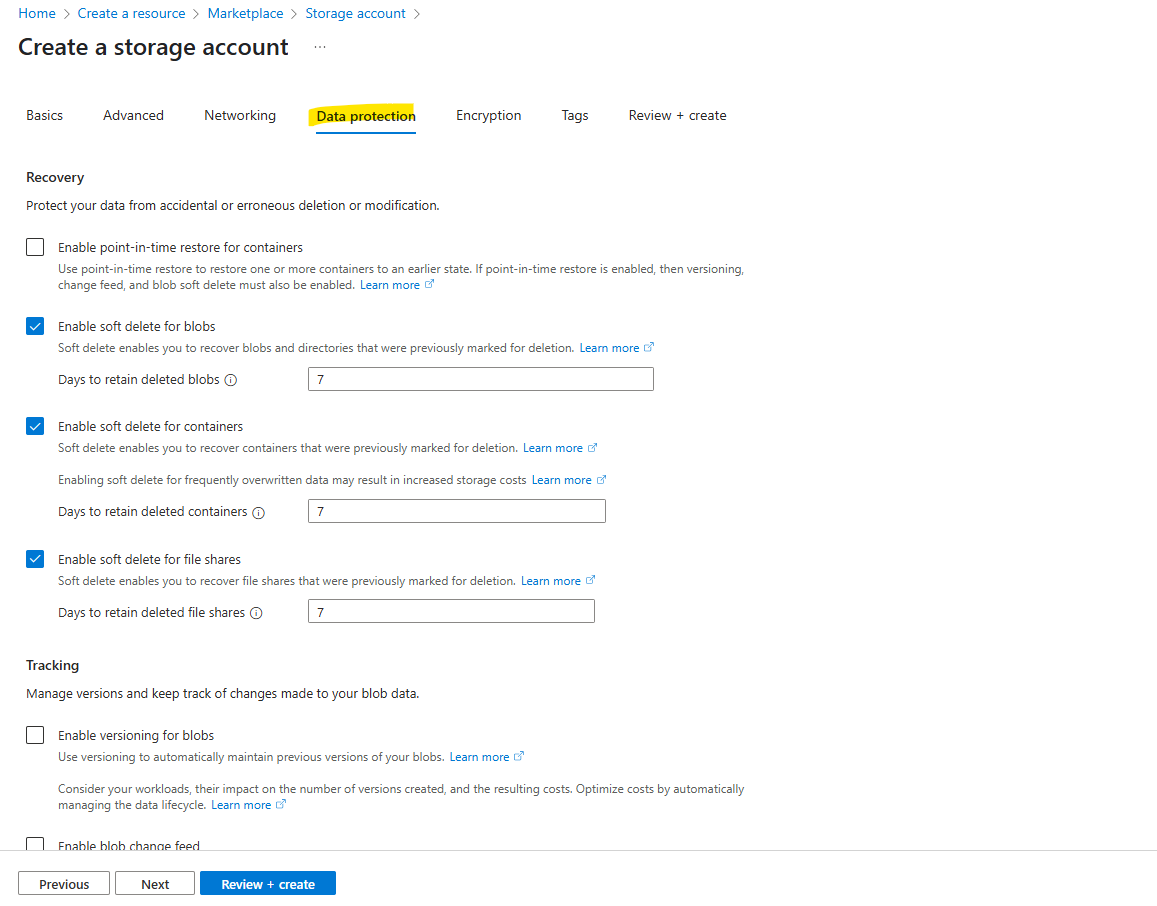Click the Recovery section heading
1157x906 pixels.
[x=55, y=178]
